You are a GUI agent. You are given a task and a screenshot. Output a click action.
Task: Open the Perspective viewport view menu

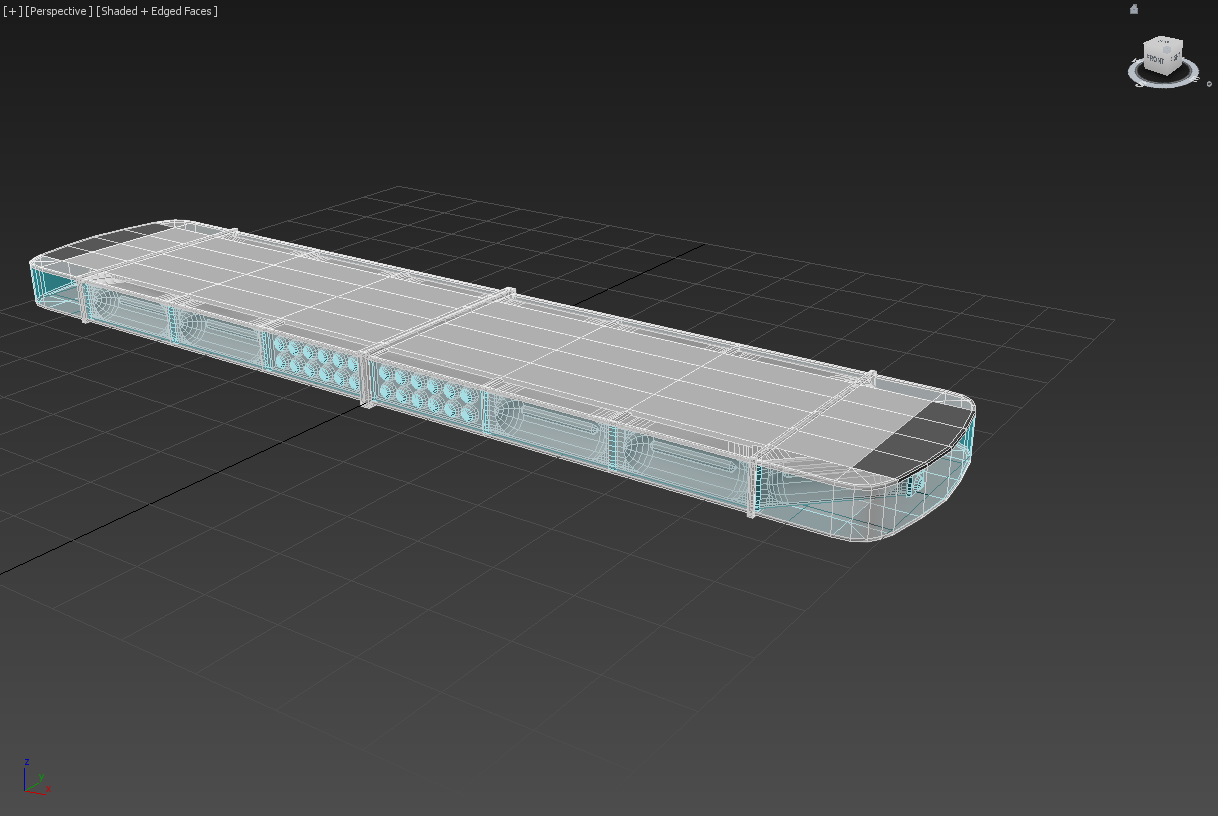coord(59,11)
